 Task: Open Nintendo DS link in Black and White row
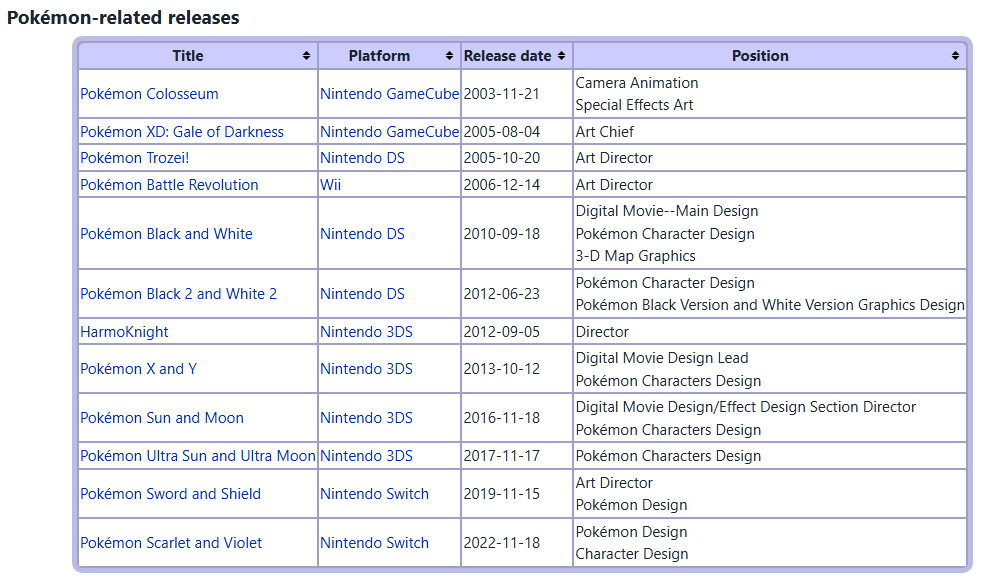pos(363,234)
